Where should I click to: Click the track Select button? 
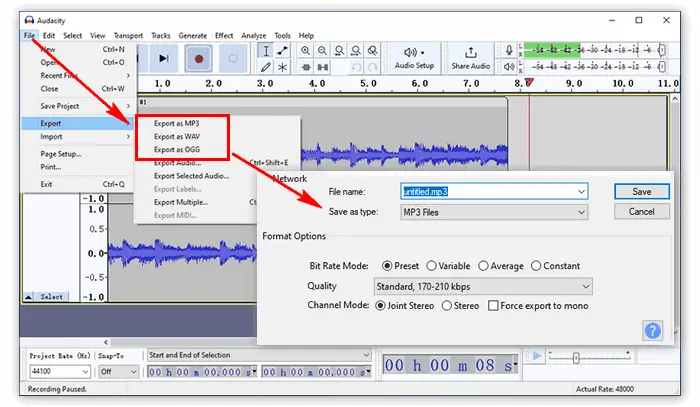click(x=51, y=297)
